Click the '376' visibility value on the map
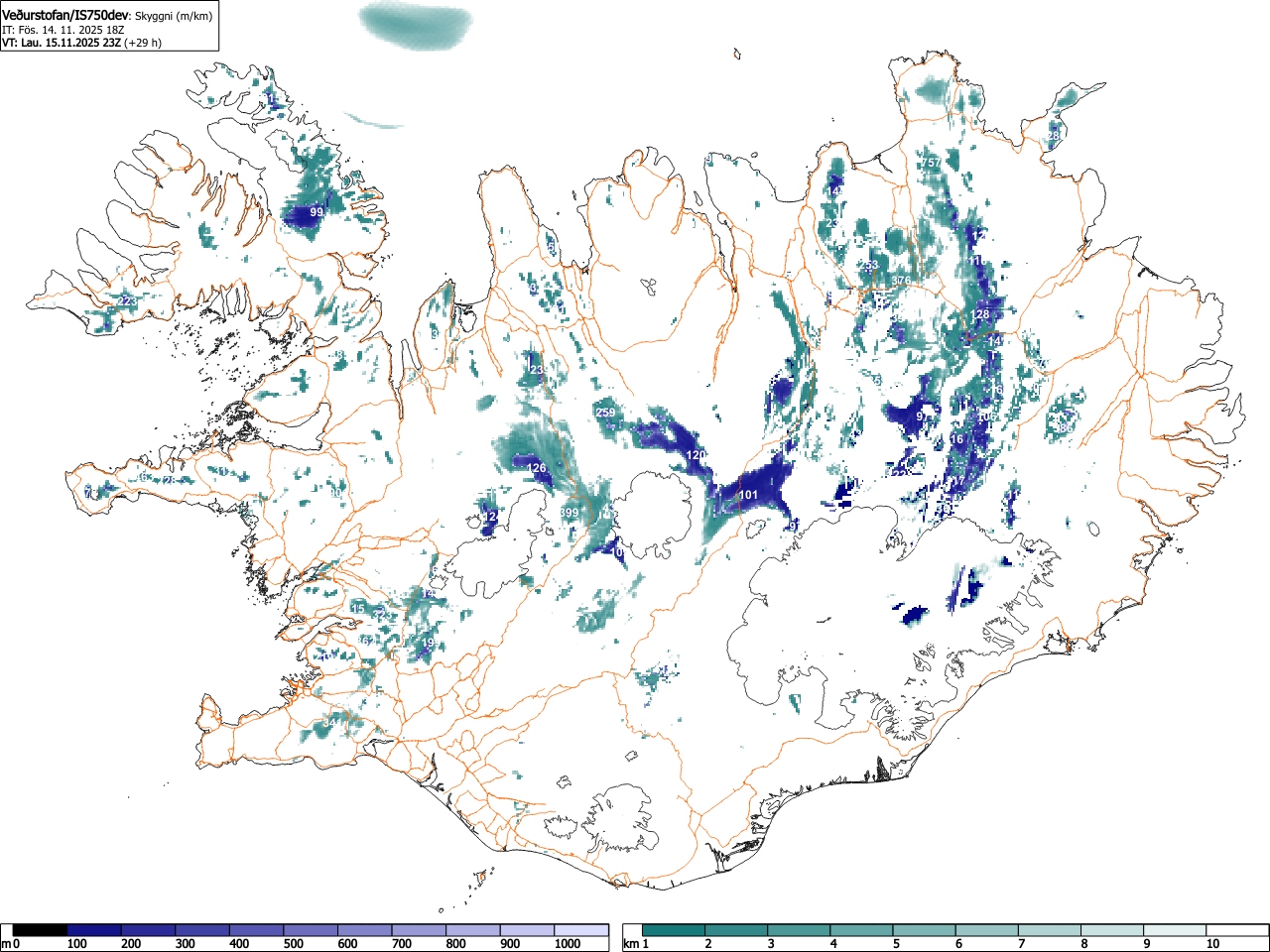Image resolution: width=1270 pixels, height=952 pixels. pos(901,282)
